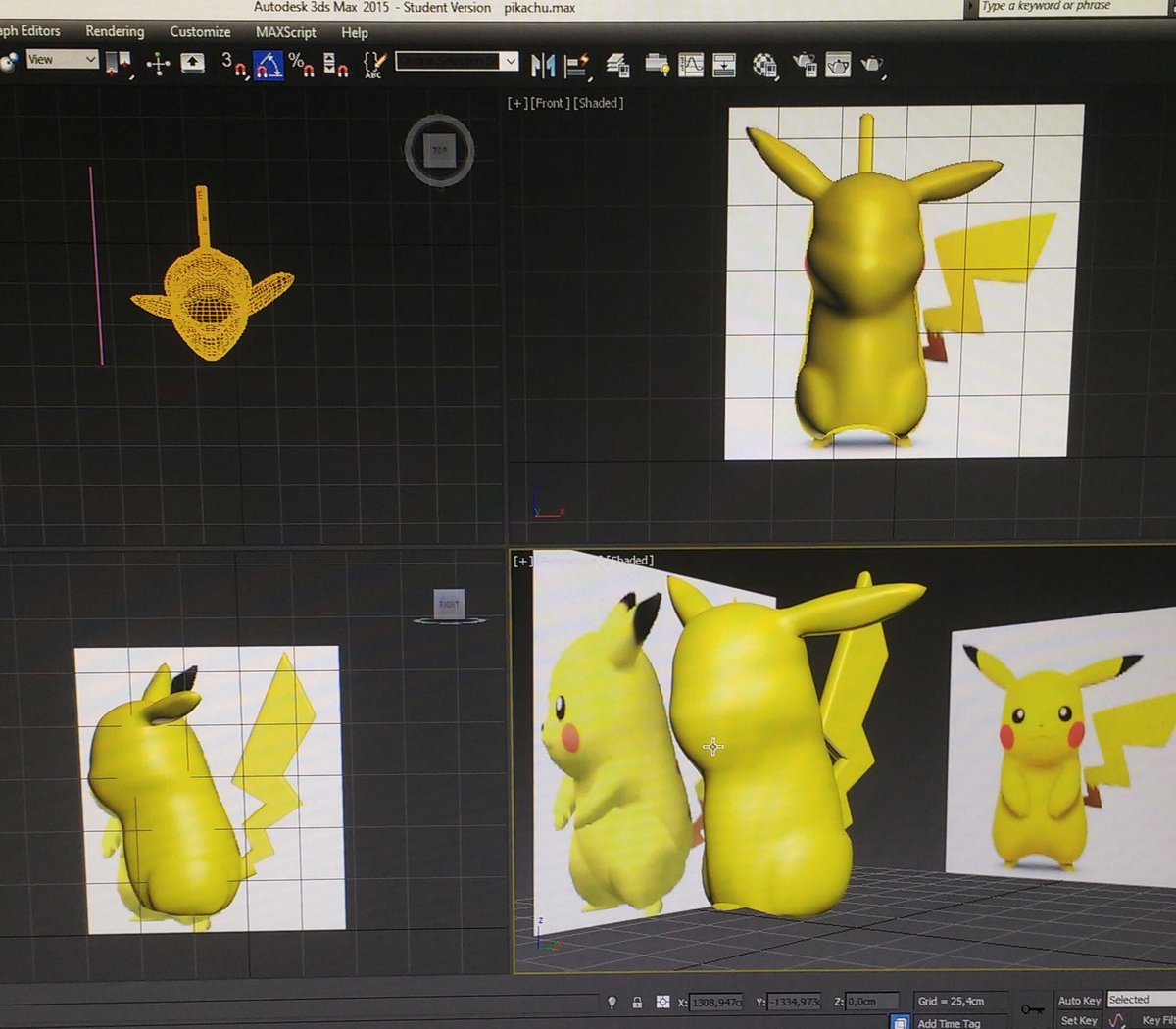1176x1029 pixels.
Task: Click Add Time Tag
Action: (949, 1023)
